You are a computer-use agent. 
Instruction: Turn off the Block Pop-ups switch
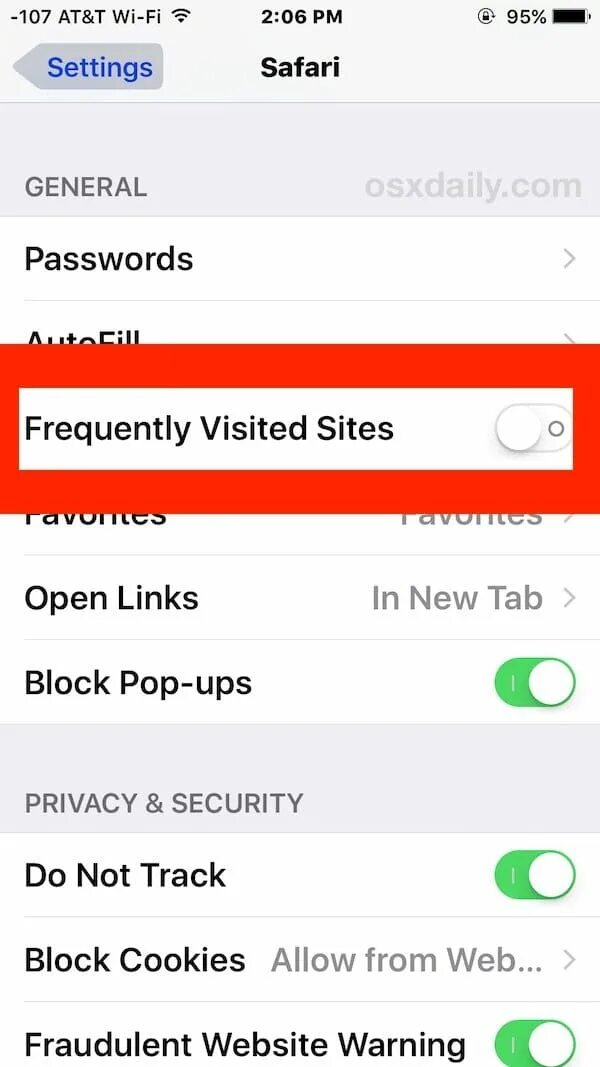coord(535,682)
